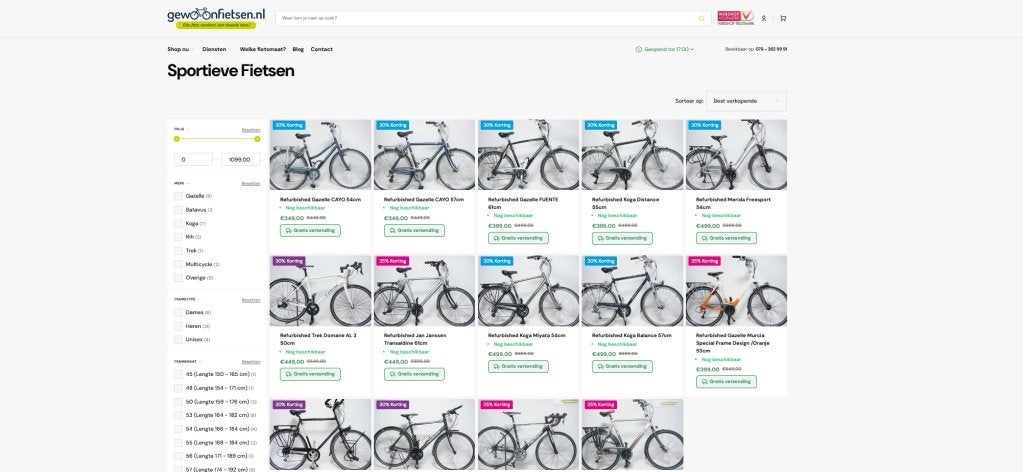Image resolution: width=1024 pixels, height=472 pixels.
Task: Click the minimum price field showing 0
Action: click(193, 159)
